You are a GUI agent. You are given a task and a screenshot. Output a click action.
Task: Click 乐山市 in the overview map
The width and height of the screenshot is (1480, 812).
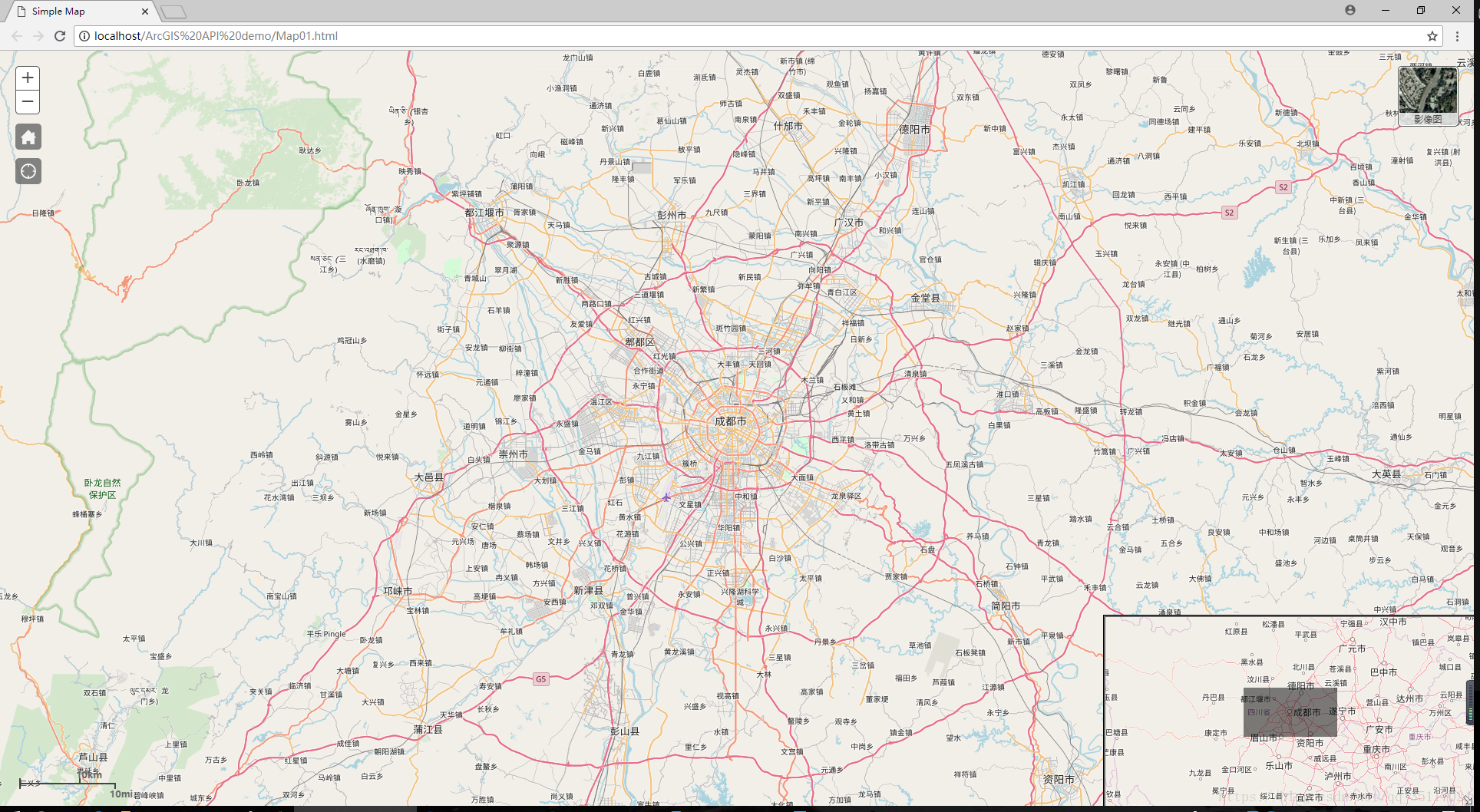pos(1279,765)
